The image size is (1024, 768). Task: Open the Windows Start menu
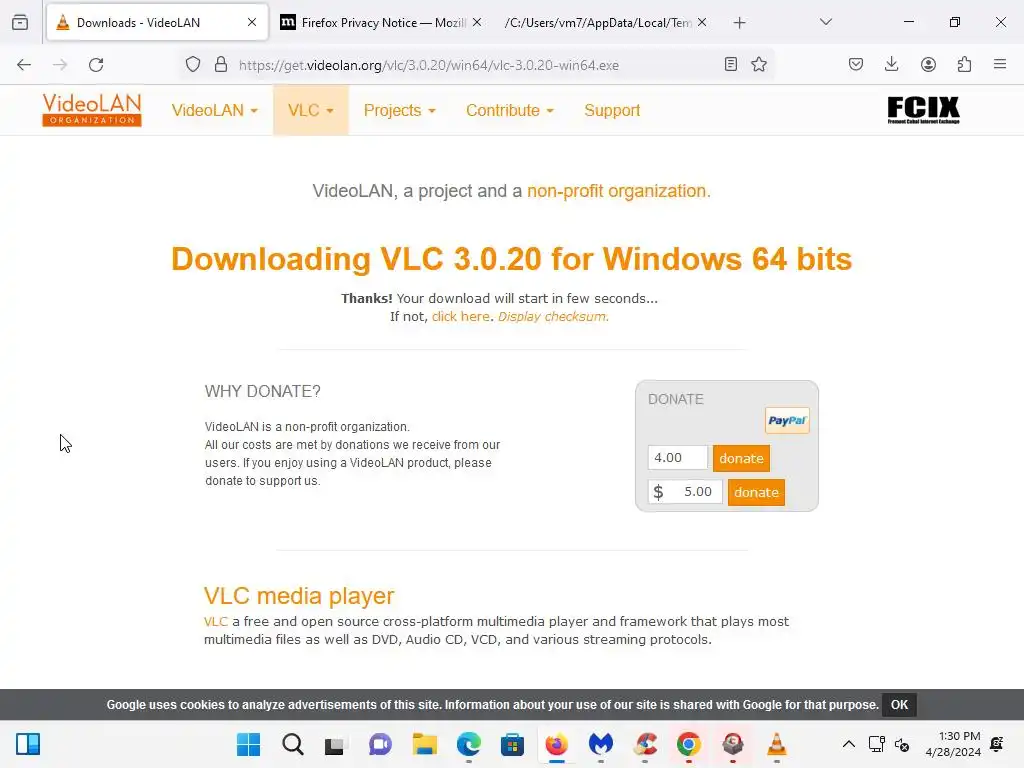coord(248,744)
